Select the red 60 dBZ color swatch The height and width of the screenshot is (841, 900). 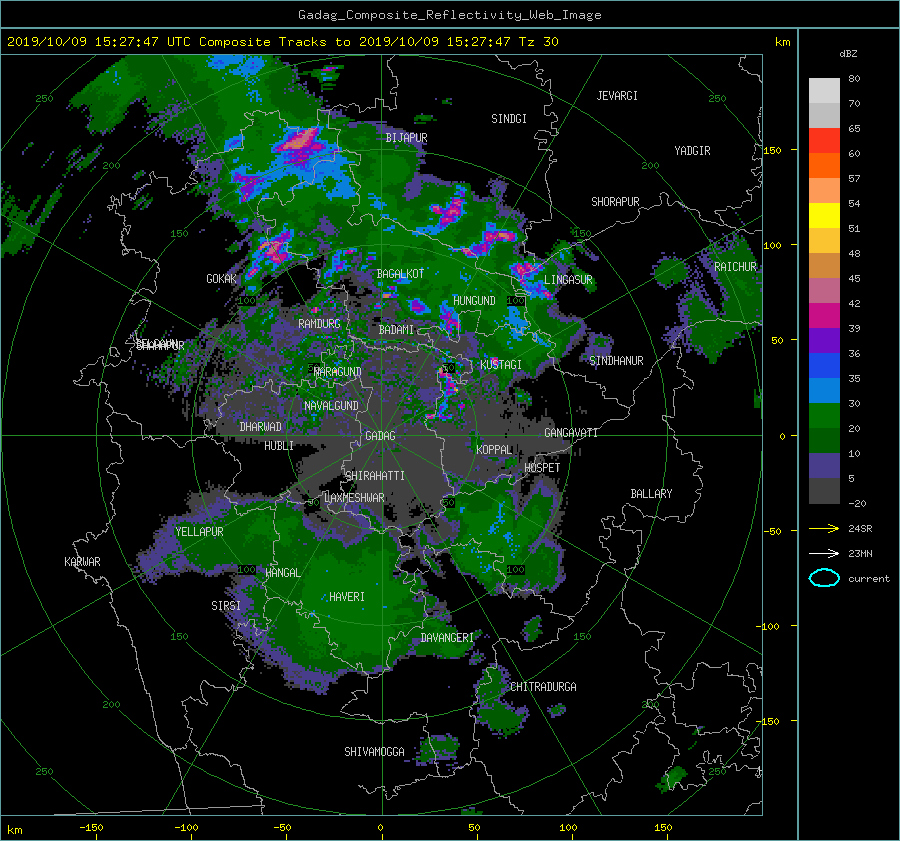tap(824, 141)
